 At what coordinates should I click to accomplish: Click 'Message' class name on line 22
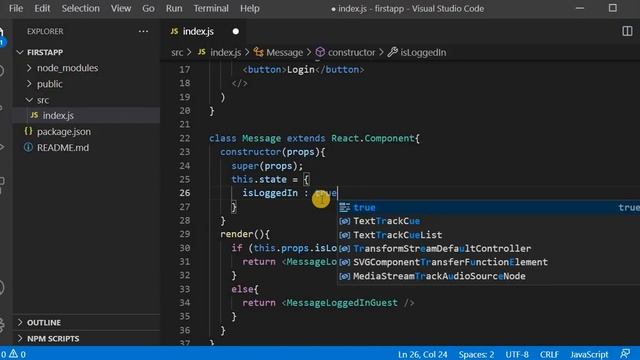[x=261, y=138]
